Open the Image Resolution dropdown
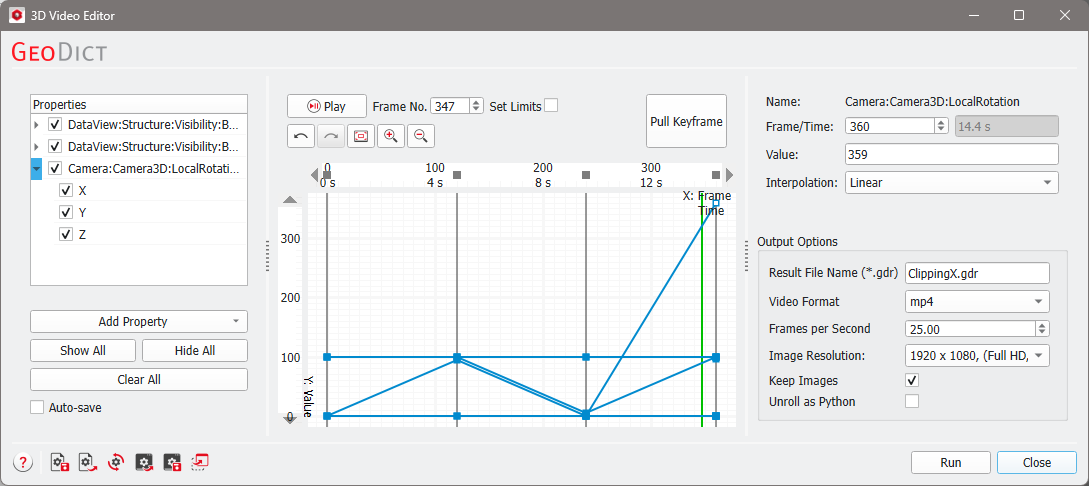This screenshot has width=1089, height=486. pos(977,355)
